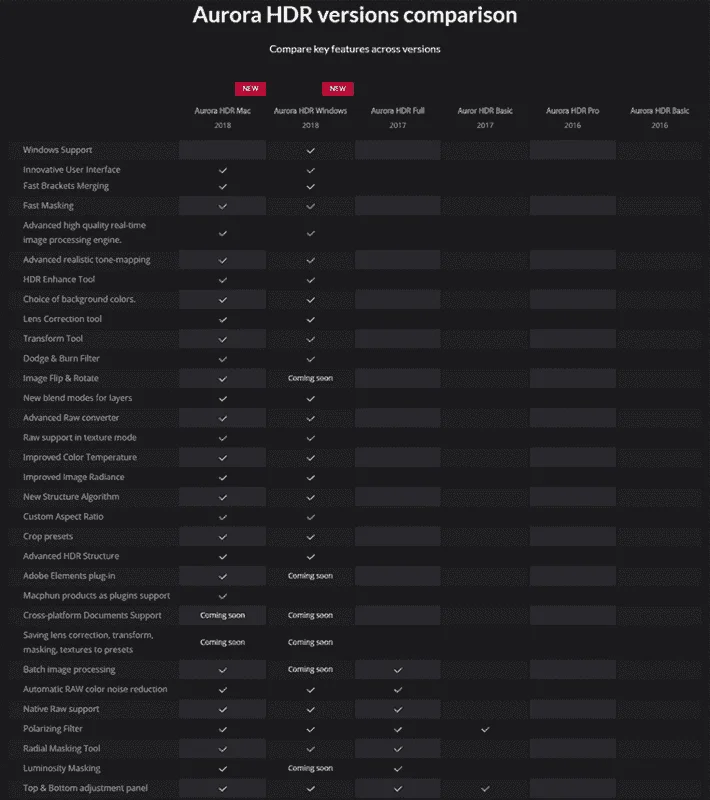This screenshot has width=710, height=800.
Task: Click the Improved Image Radiance label
Action: (73, 477)
